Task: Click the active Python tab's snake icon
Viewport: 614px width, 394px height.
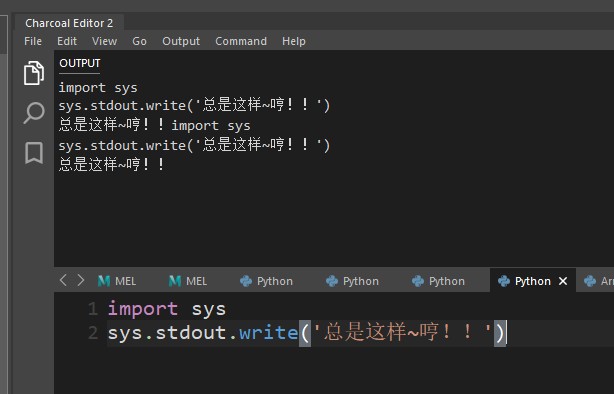Action: [504, 281]
